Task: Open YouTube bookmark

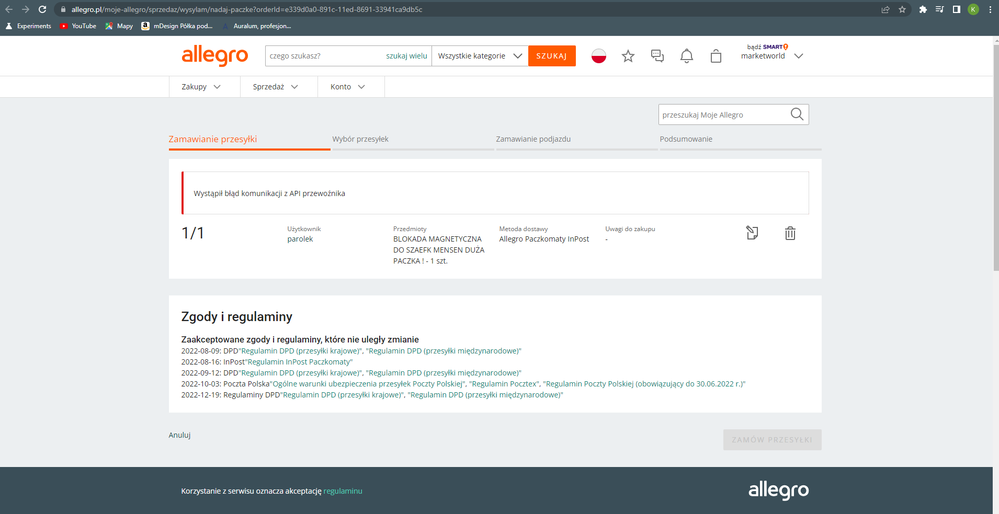Action: tap(78, 26)
